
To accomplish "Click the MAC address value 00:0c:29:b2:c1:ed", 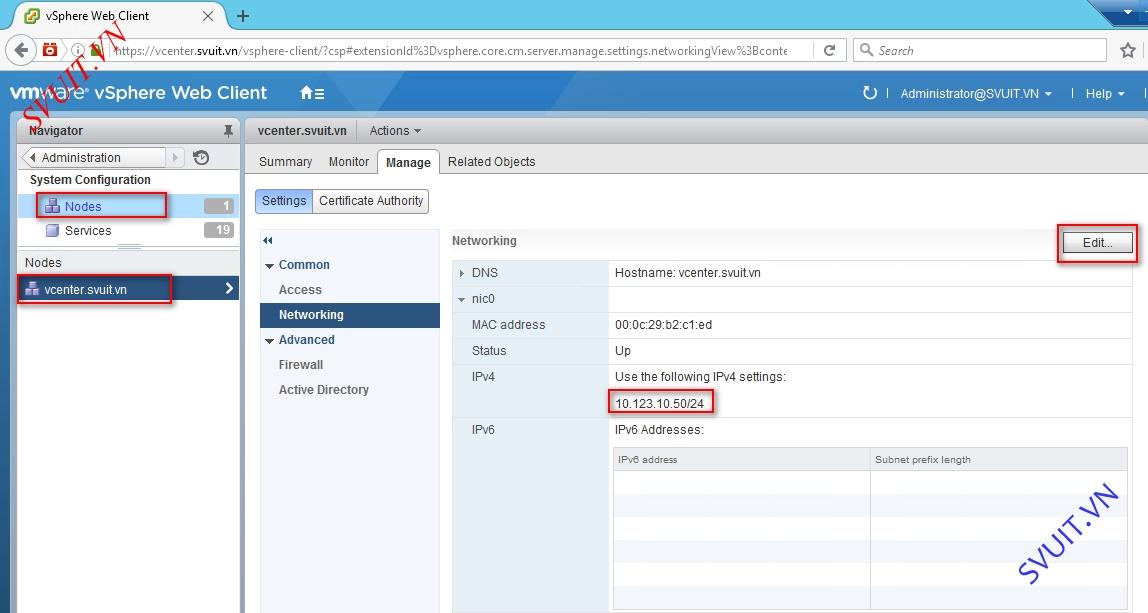I will 663,325.
